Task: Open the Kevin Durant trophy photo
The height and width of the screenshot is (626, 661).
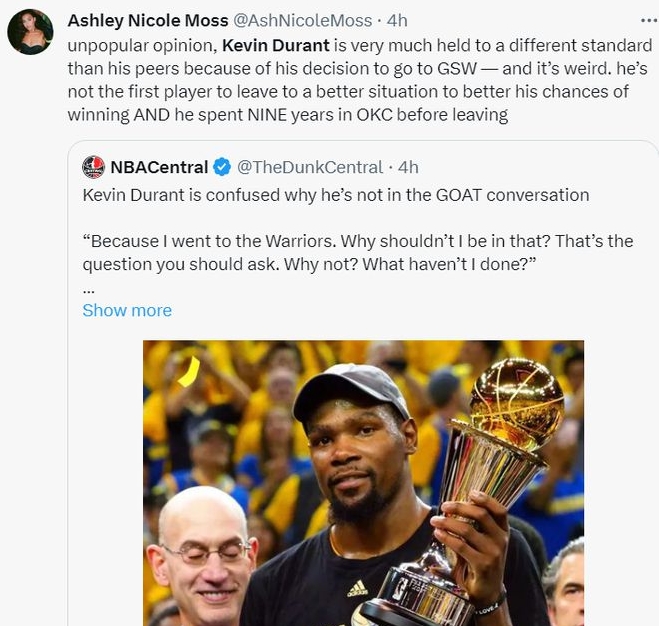Action: point(363,480)
